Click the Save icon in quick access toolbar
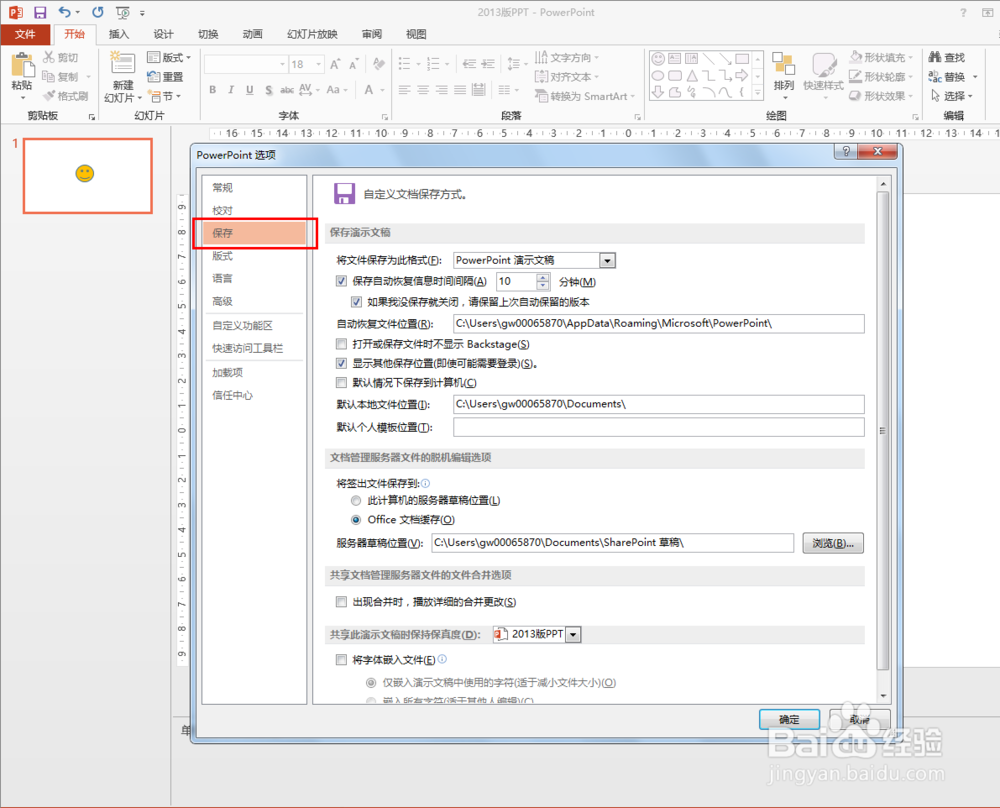This screenshot has height=808, width=1000. point(40,12)
